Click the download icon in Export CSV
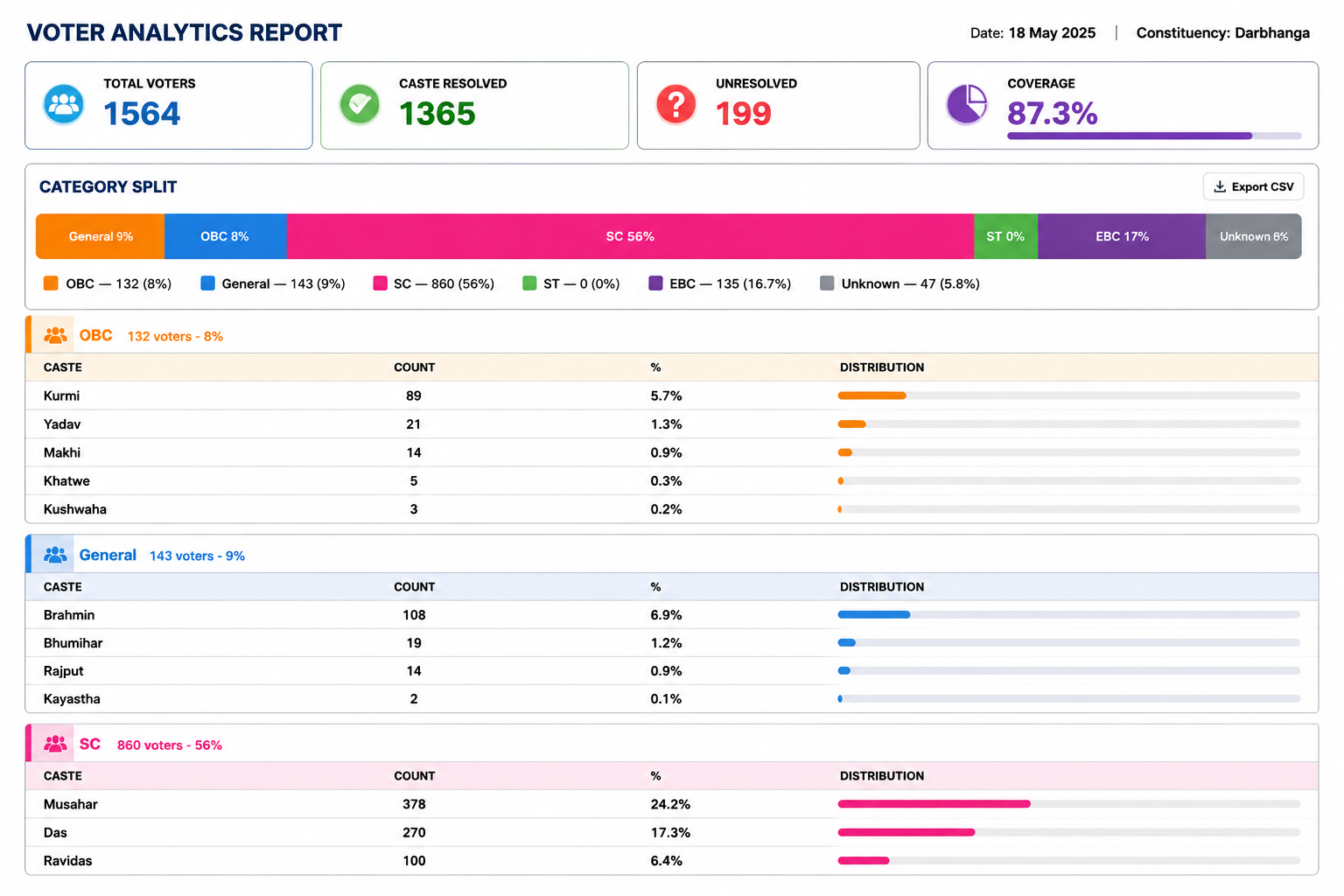Screen dimensions: 1344x896 pos(1220,186)
